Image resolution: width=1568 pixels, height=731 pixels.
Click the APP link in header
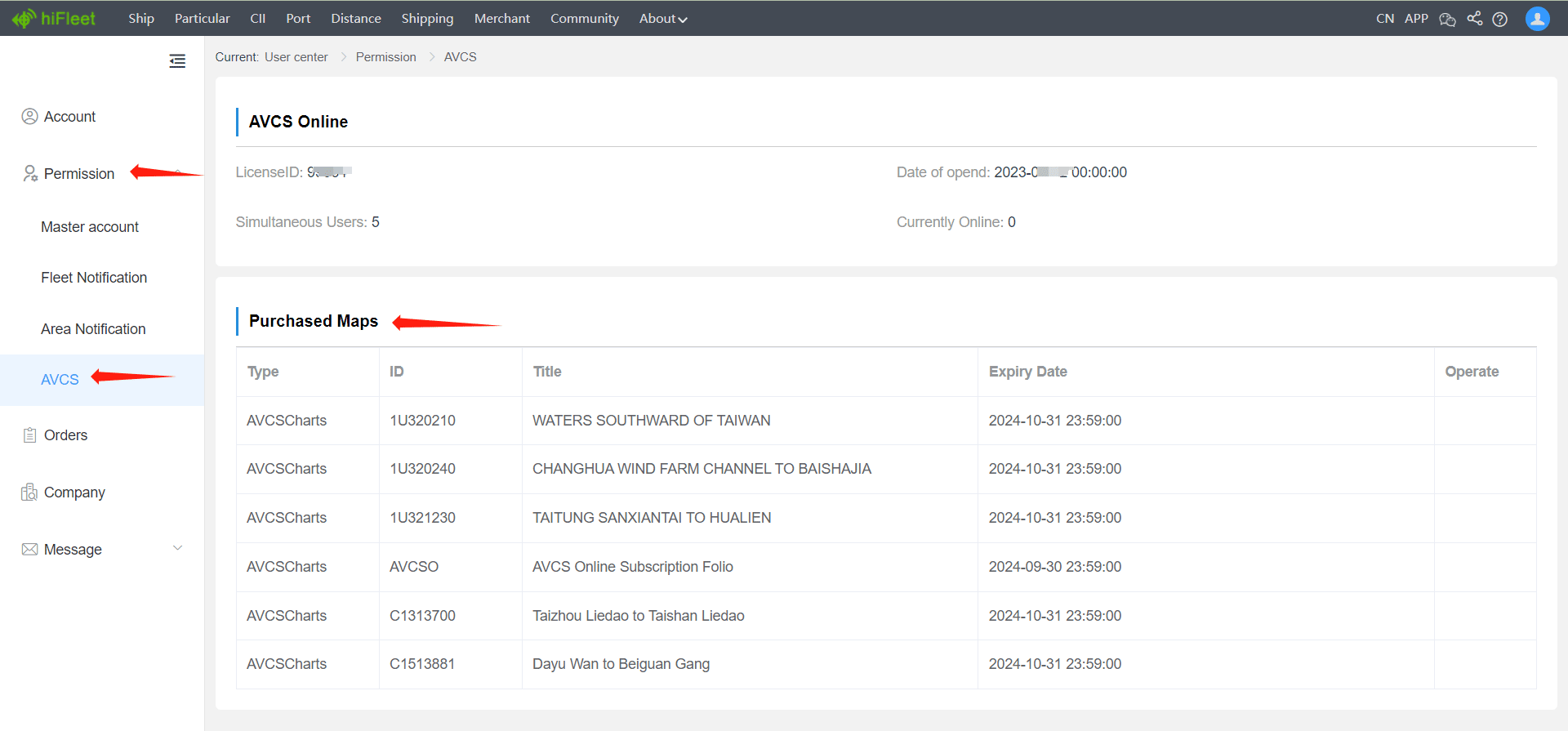click(x=1416, y=18)
